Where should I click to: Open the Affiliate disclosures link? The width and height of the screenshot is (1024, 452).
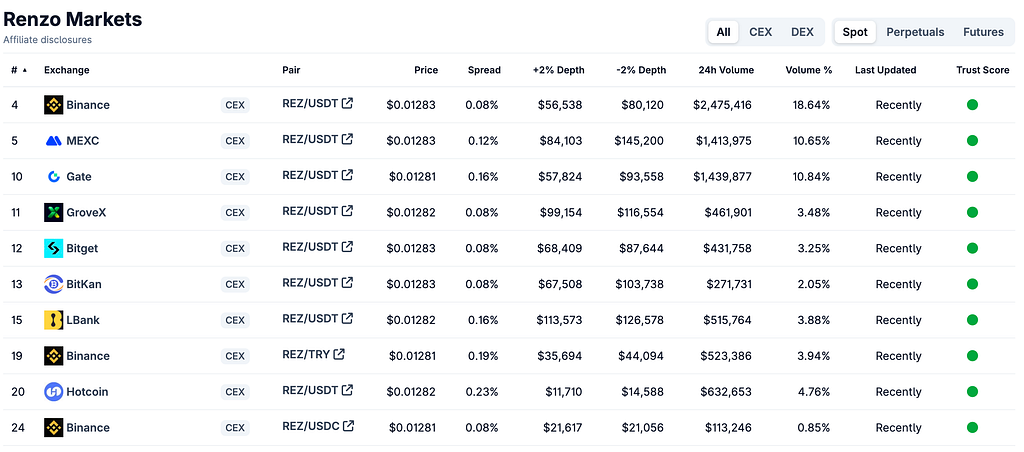point(48,40)
